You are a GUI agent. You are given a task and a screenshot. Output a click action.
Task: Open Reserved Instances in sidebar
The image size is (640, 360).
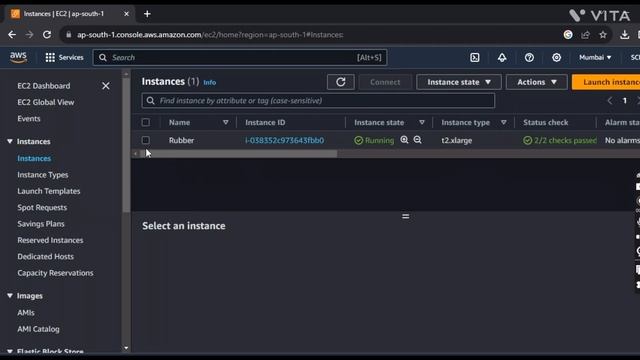pos(50,240)
